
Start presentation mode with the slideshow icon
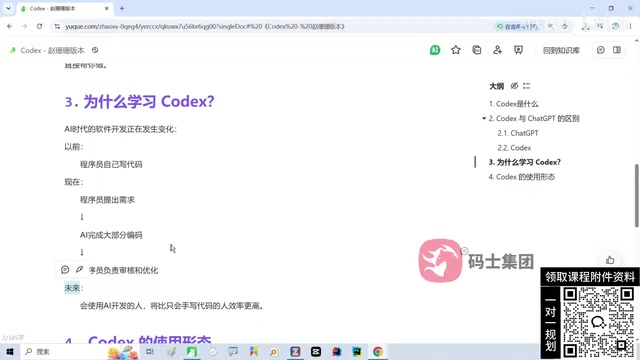[518, 50]
